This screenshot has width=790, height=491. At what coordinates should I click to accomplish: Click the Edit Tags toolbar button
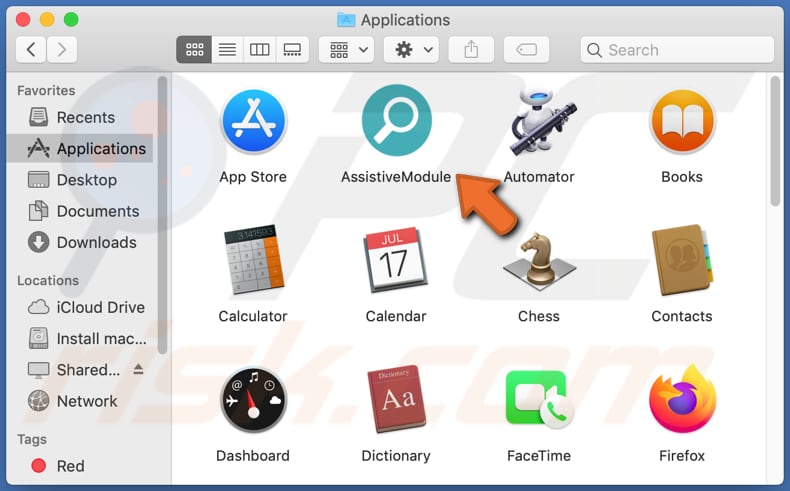coord(526,49)
